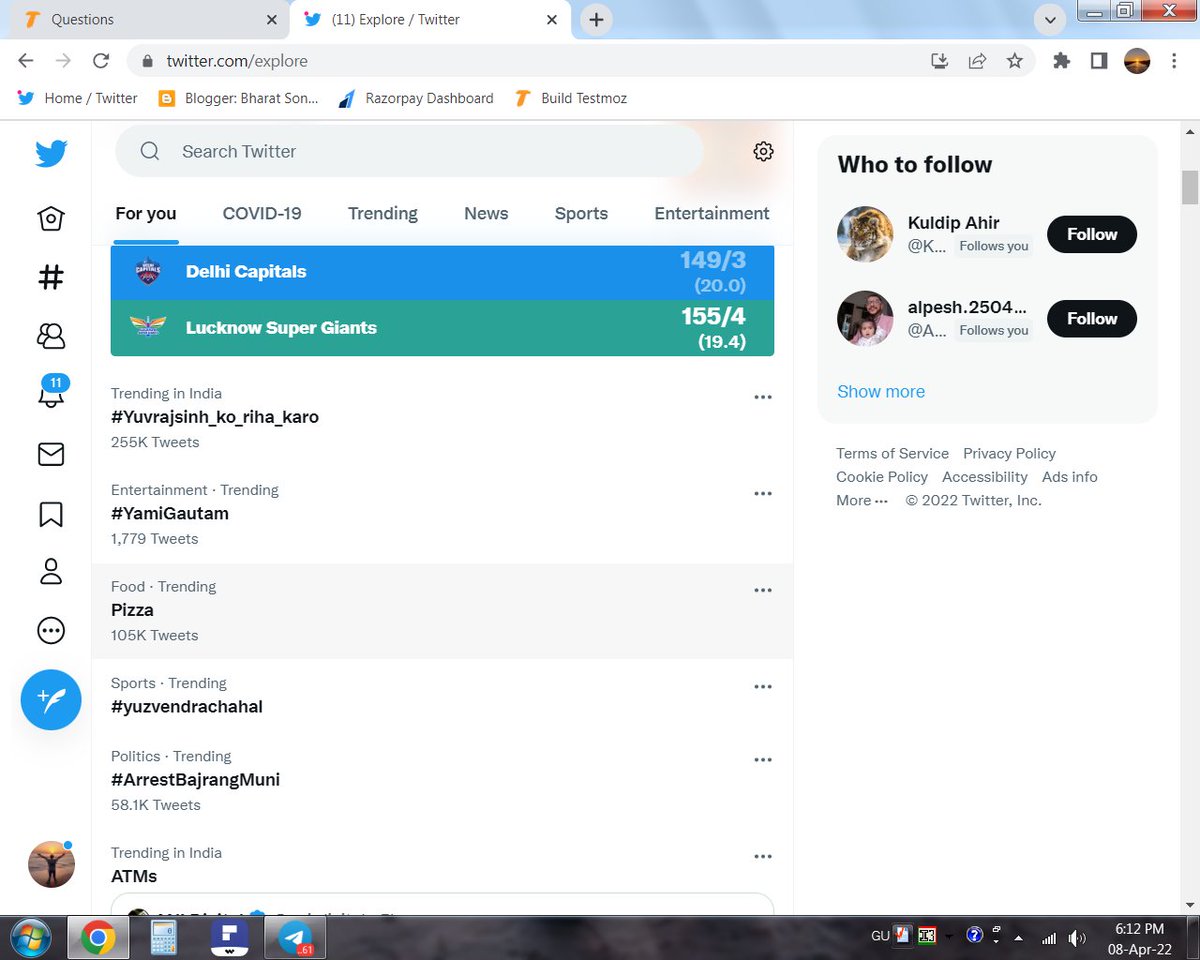Click the search magnifier icon

point(150,151)
